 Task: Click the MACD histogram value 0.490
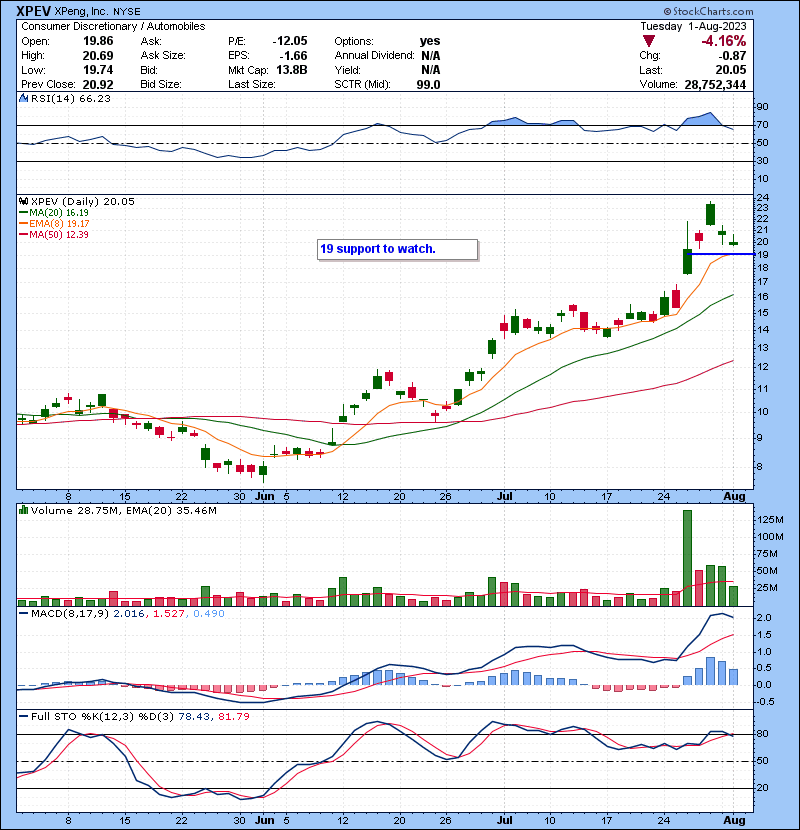(209, 614)
